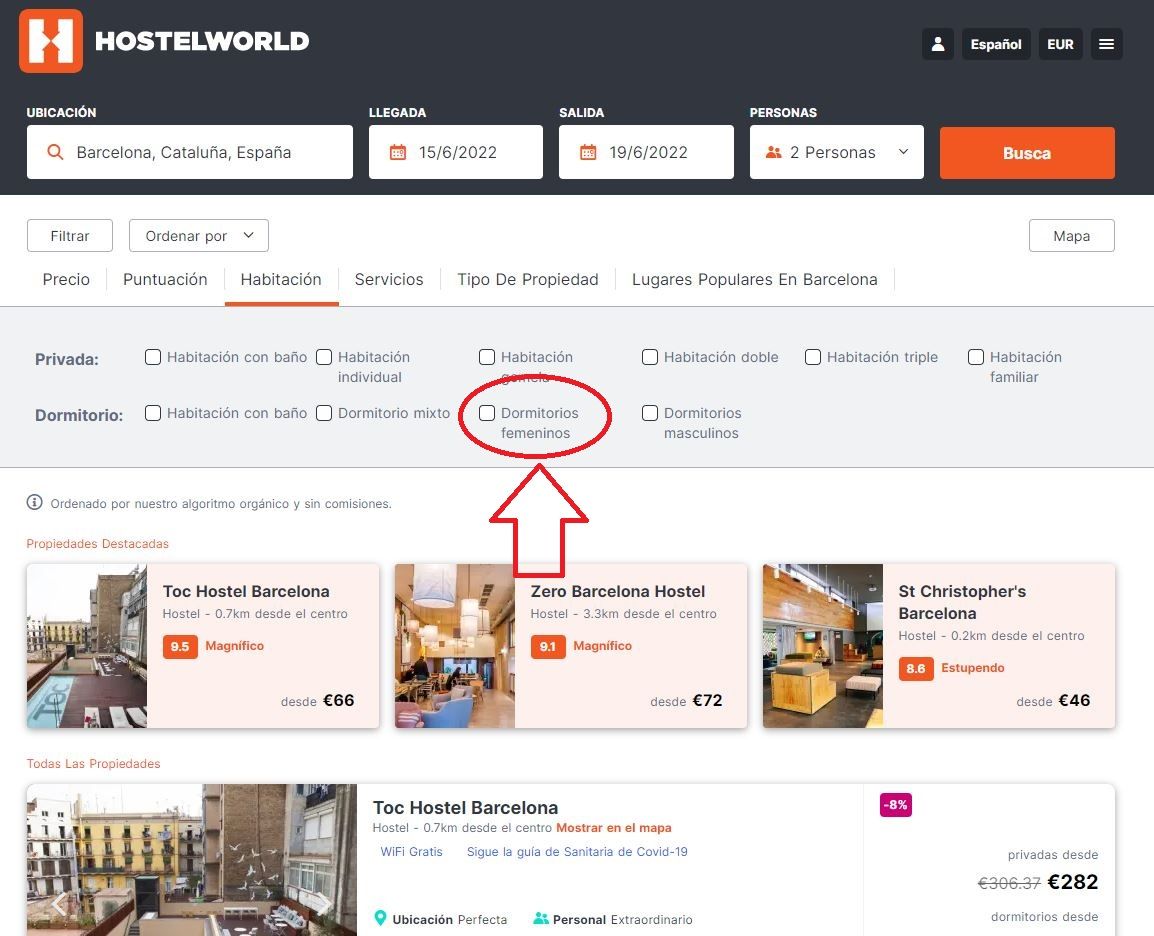Click the 9.5 rating badge

pyautogui.click(x=180, y=647)
